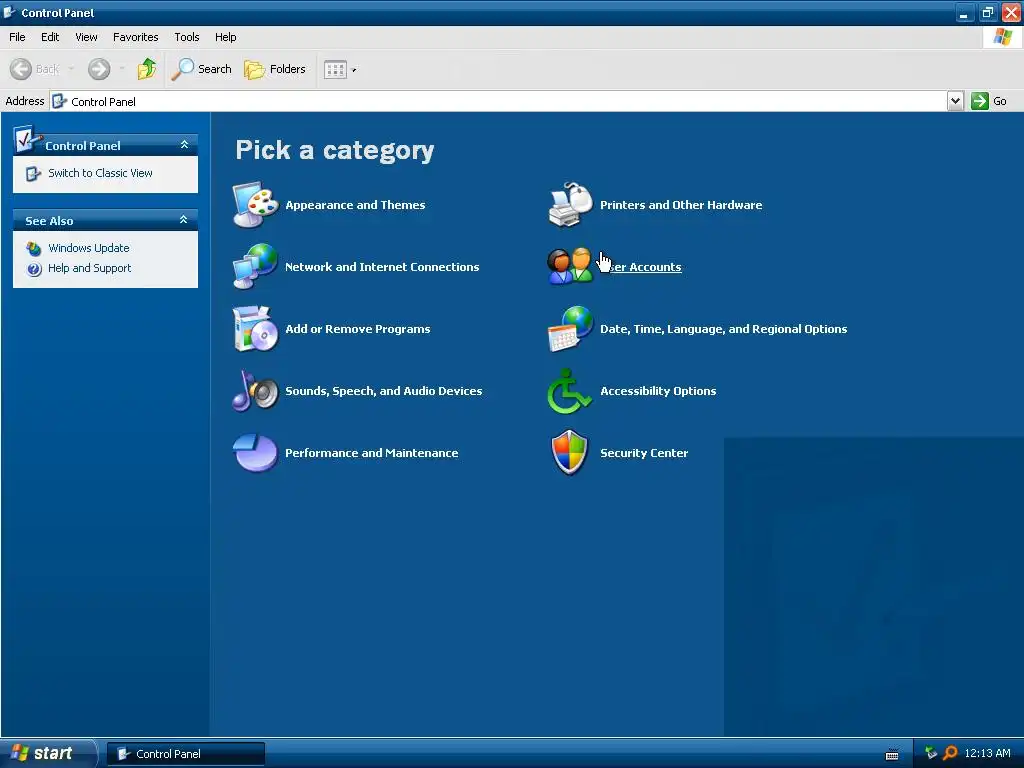The width and height of the screenshot is (1024, 768).
Task: Click the Printers and Other Hardware printer icon
Action: click(x=570, y=204)
